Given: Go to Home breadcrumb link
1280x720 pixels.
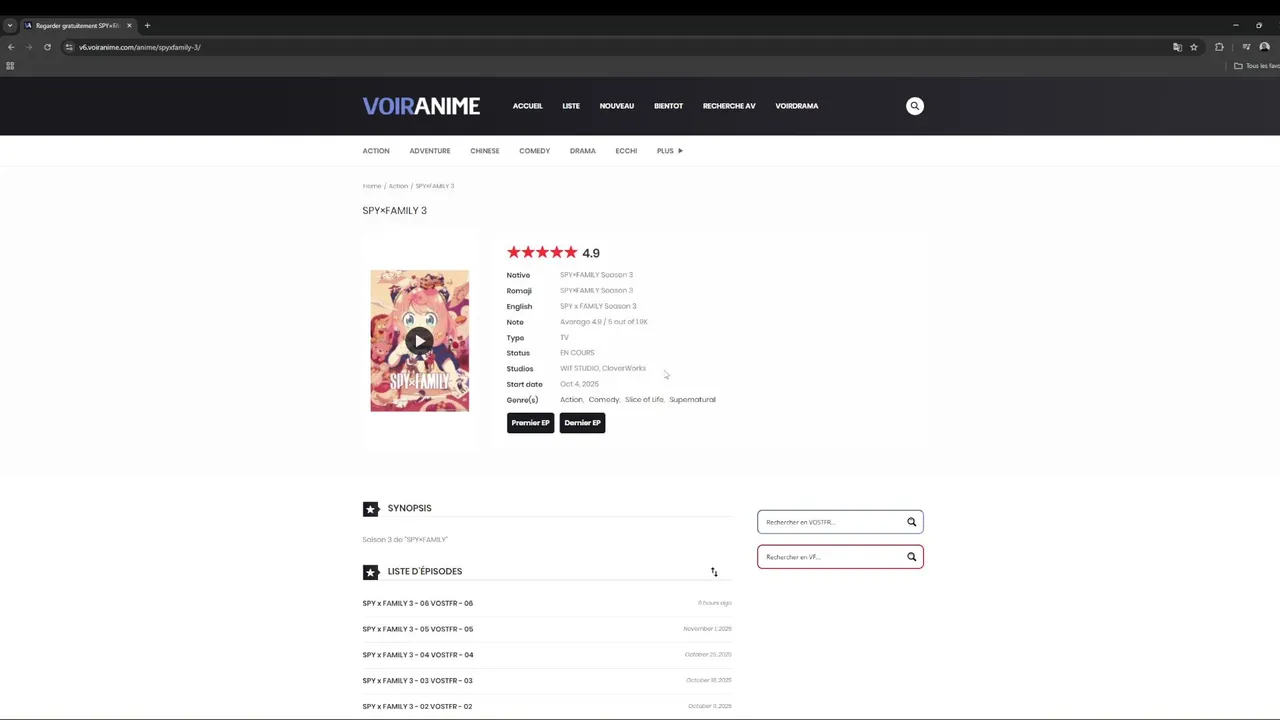Looking at the screenshot, I should click(372, 186).
